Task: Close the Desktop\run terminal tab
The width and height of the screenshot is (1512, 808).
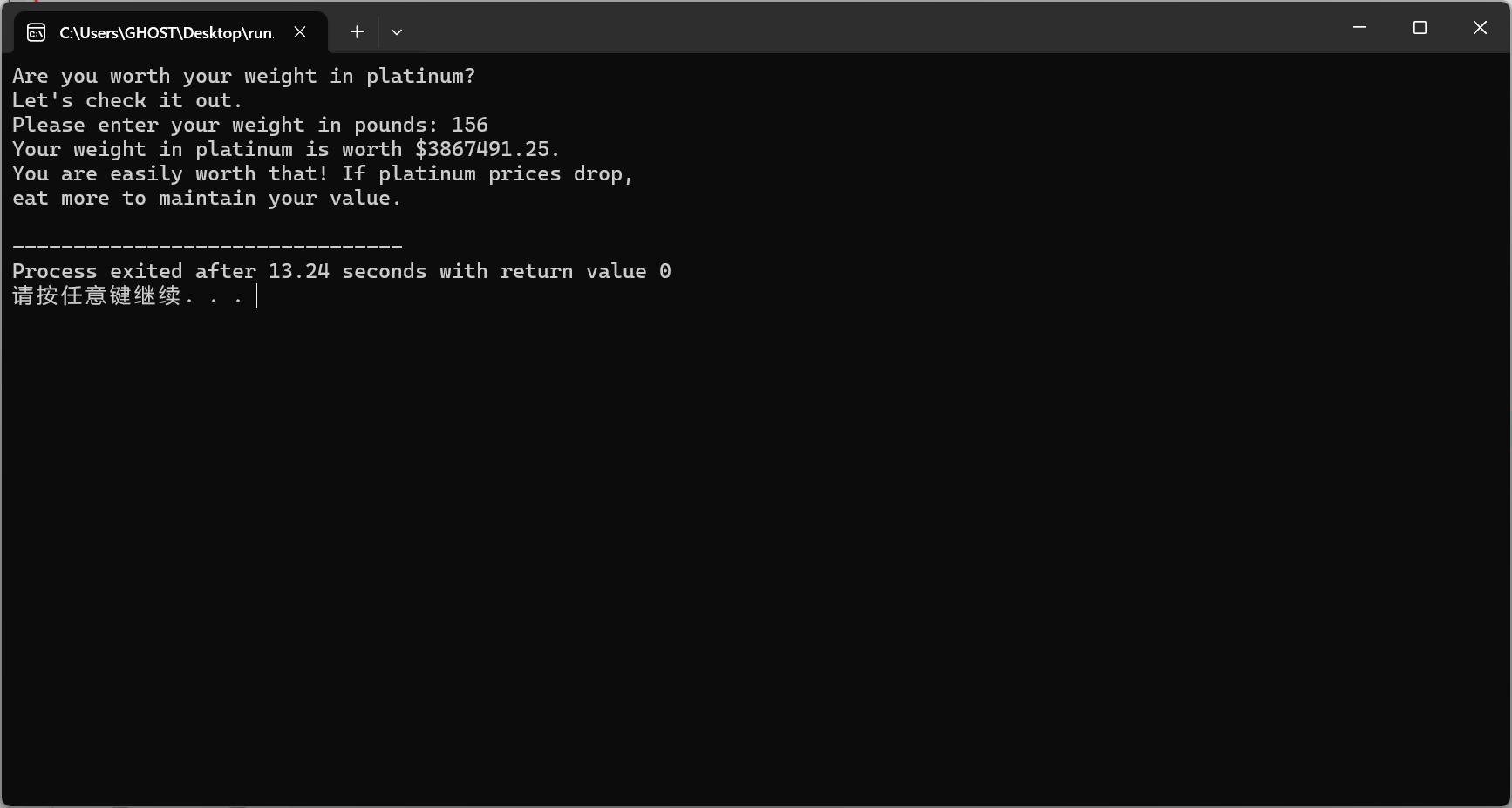Action: coord(300,32)
